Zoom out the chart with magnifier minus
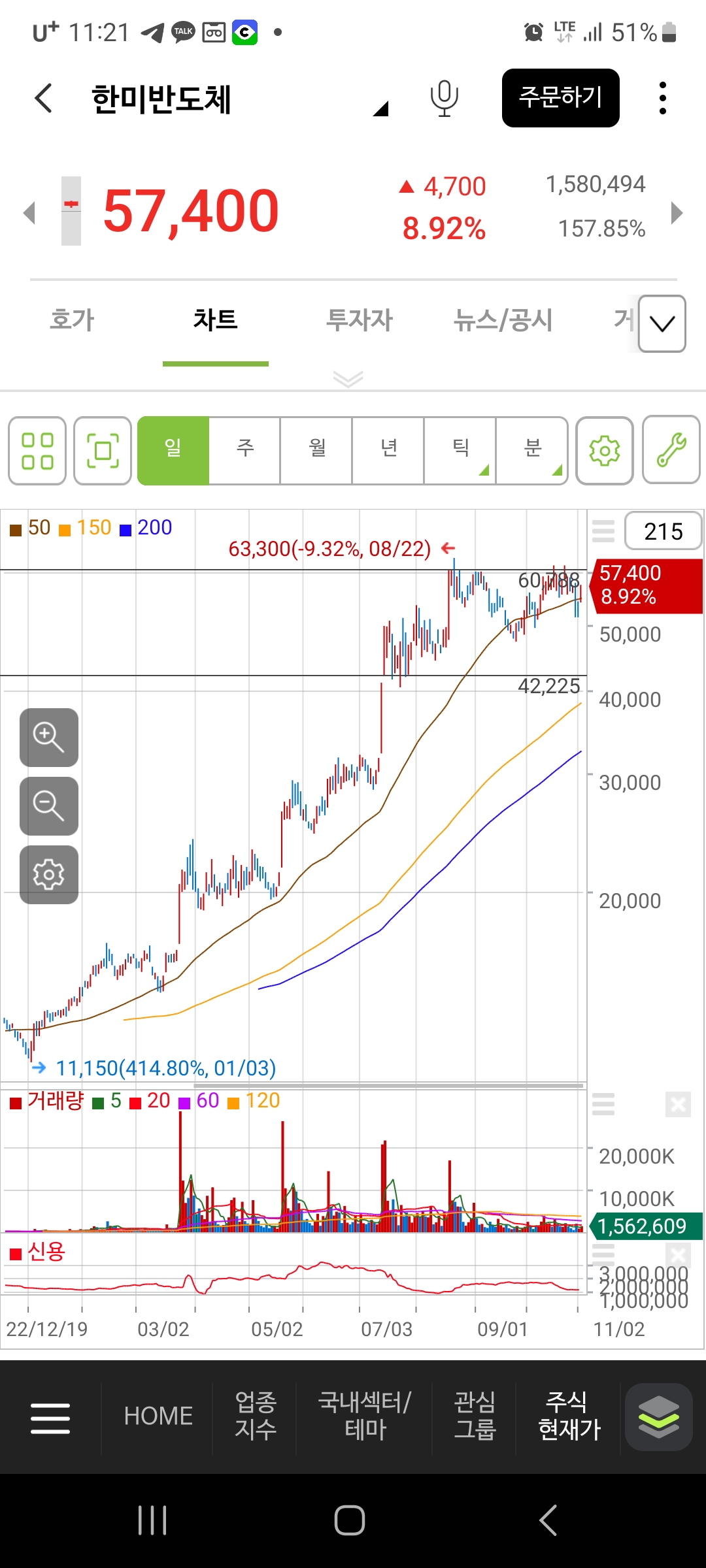The height and width of the screenshot is (1568, 706). pos(49,806)
